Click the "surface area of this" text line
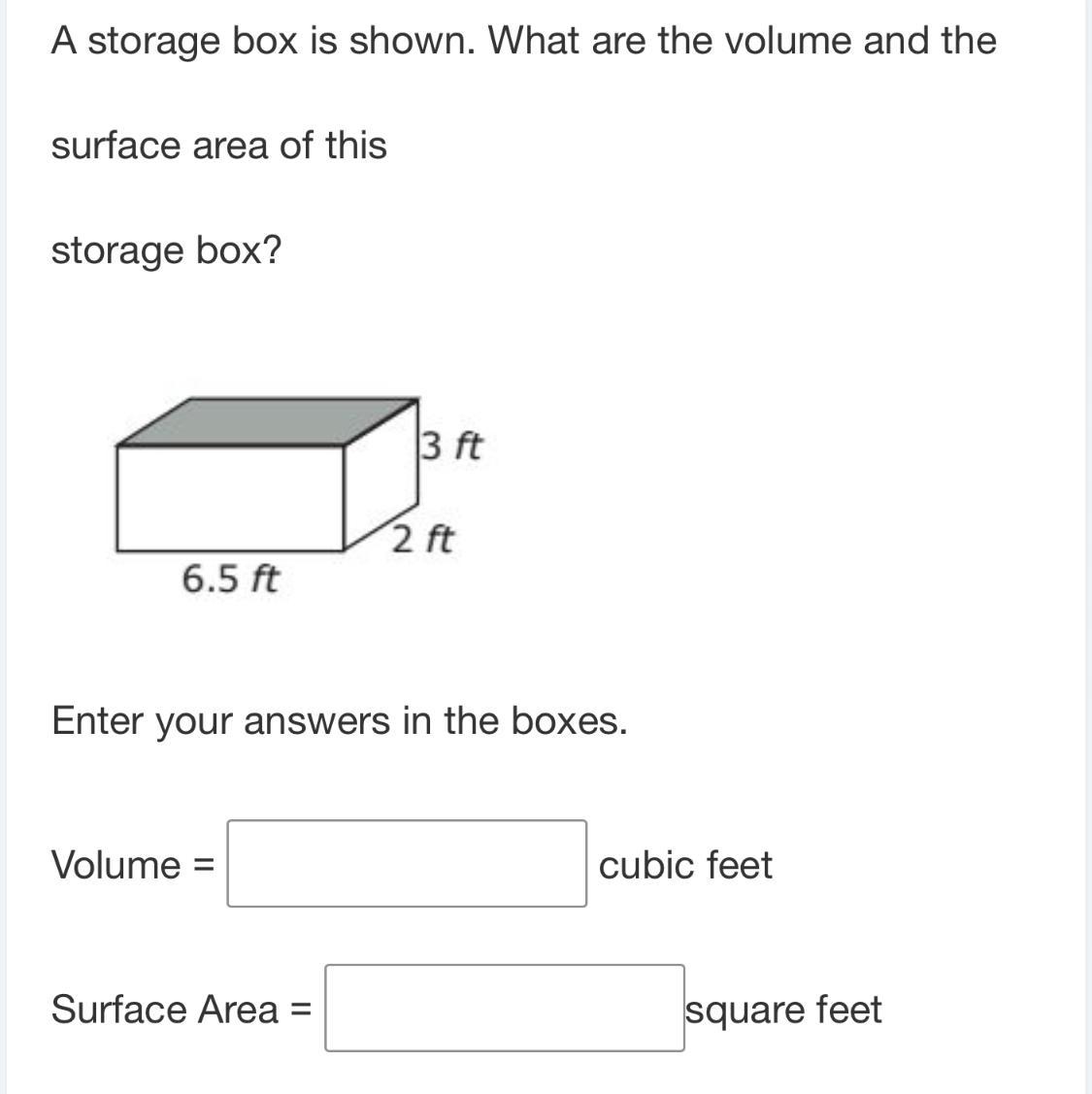 click(x=218, y=146)
